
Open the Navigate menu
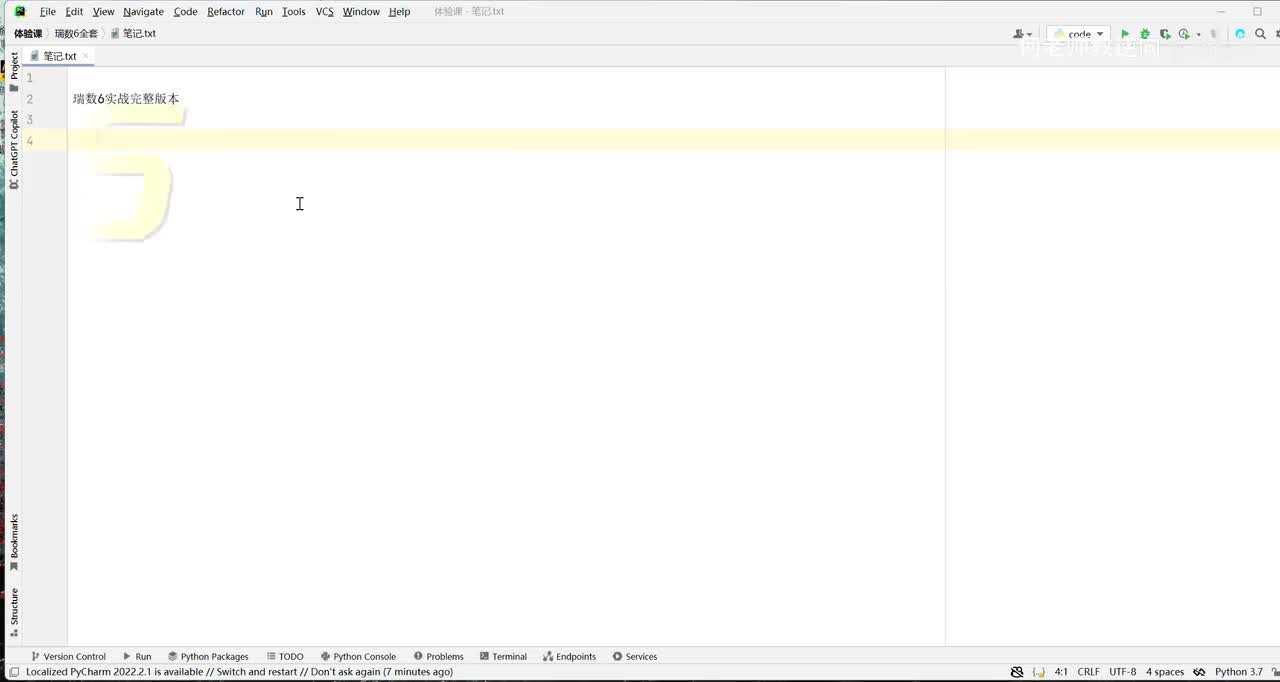[143, 12]
